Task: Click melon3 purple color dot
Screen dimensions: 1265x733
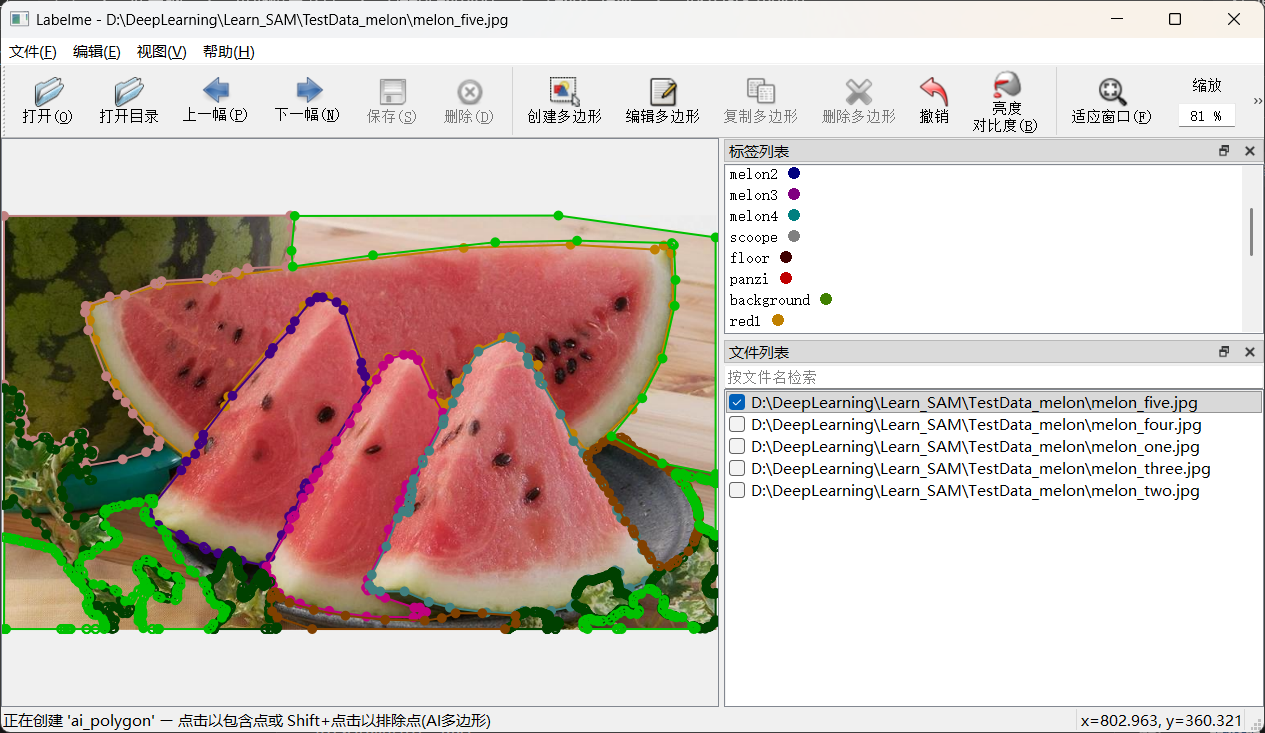Action: [x=794, y=194]
